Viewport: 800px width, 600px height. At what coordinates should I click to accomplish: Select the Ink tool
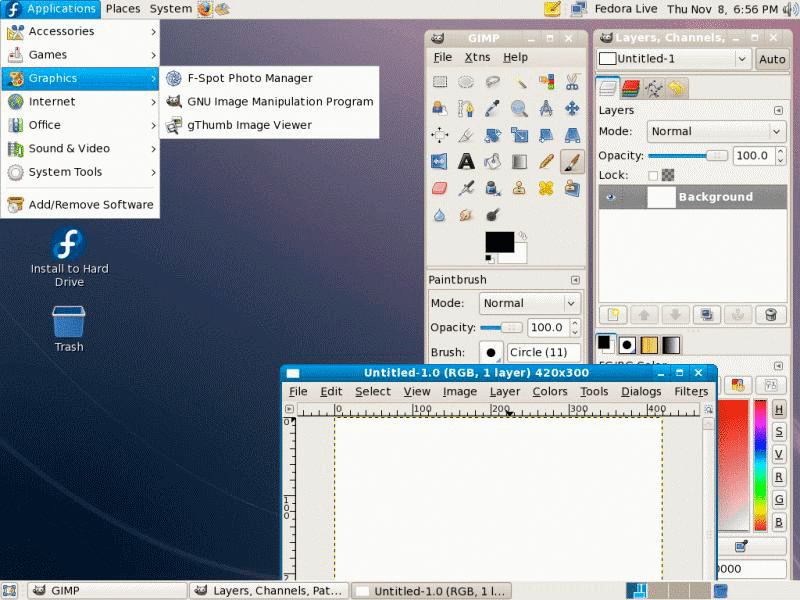click(x=492, y=188)
